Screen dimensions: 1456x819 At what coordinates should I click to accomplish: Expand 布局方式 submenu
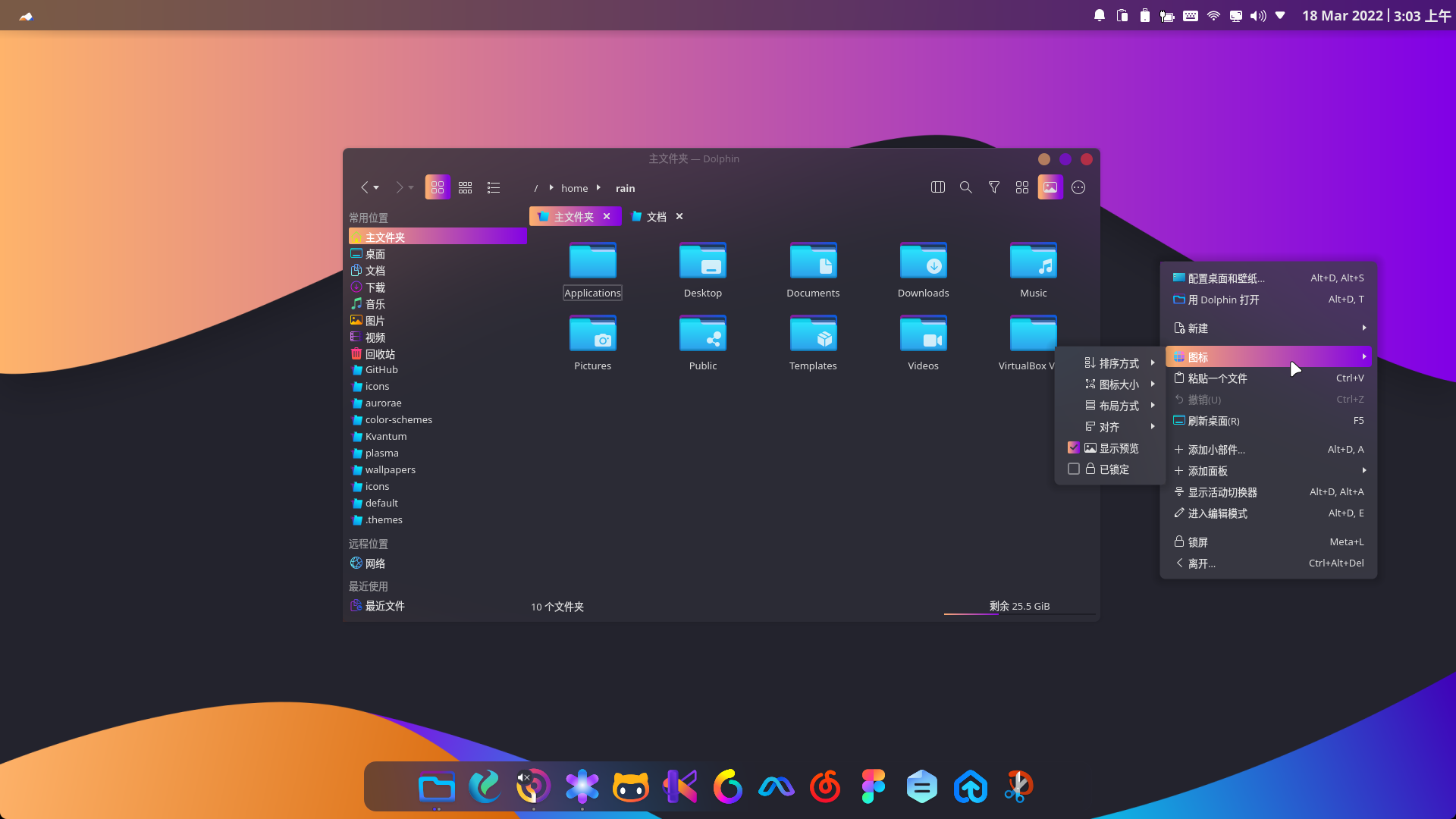point(1111,406)
